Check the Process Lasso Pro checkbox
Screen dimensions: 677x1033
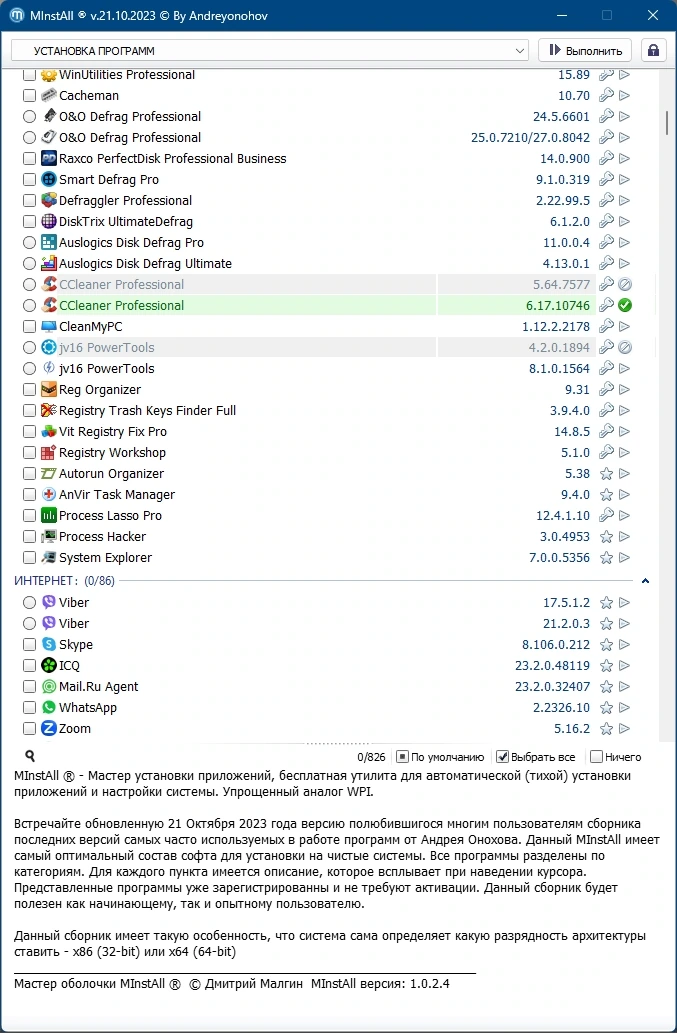[29, 515]
